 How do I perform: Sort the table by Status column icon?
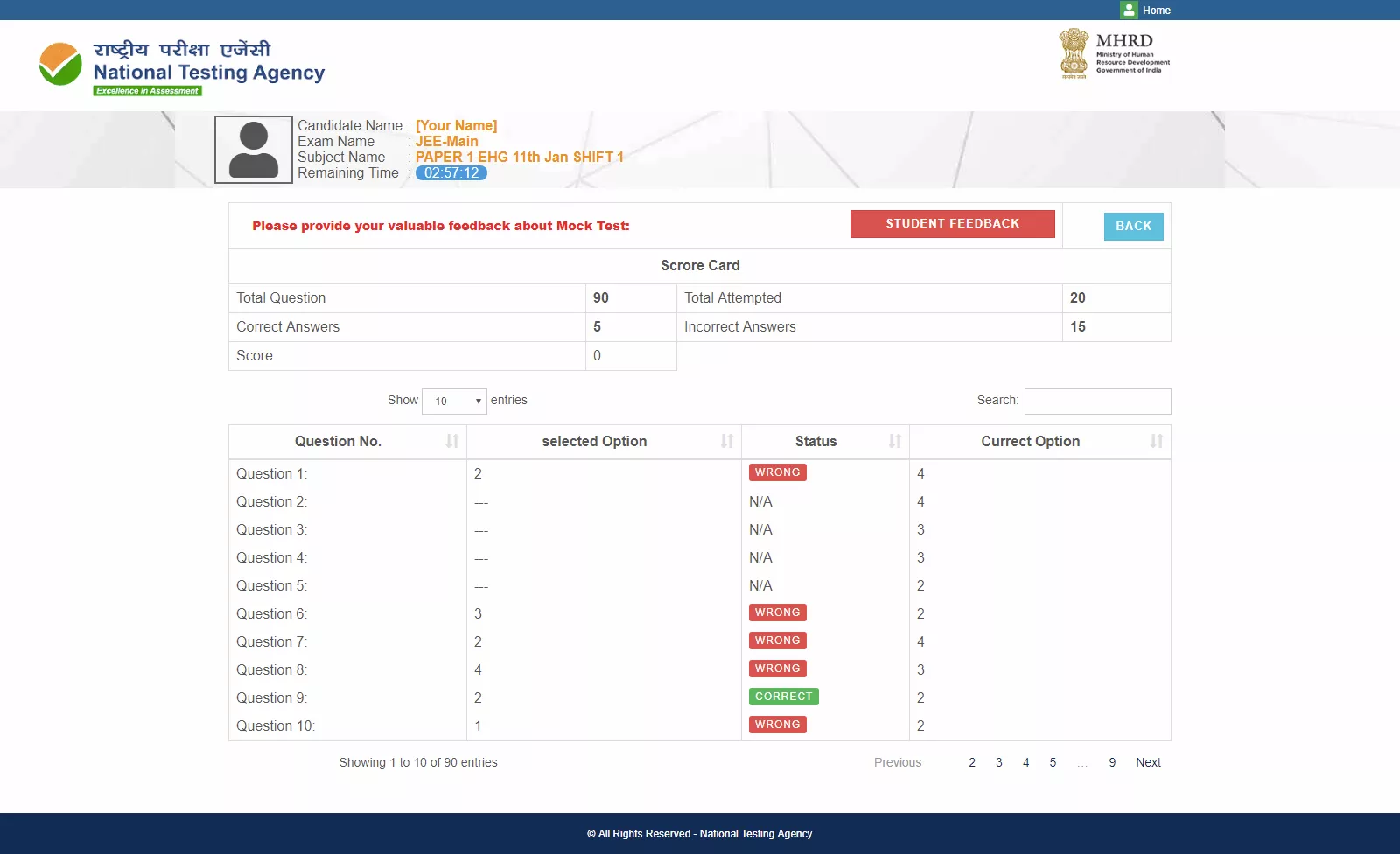[x=894, y=442]
